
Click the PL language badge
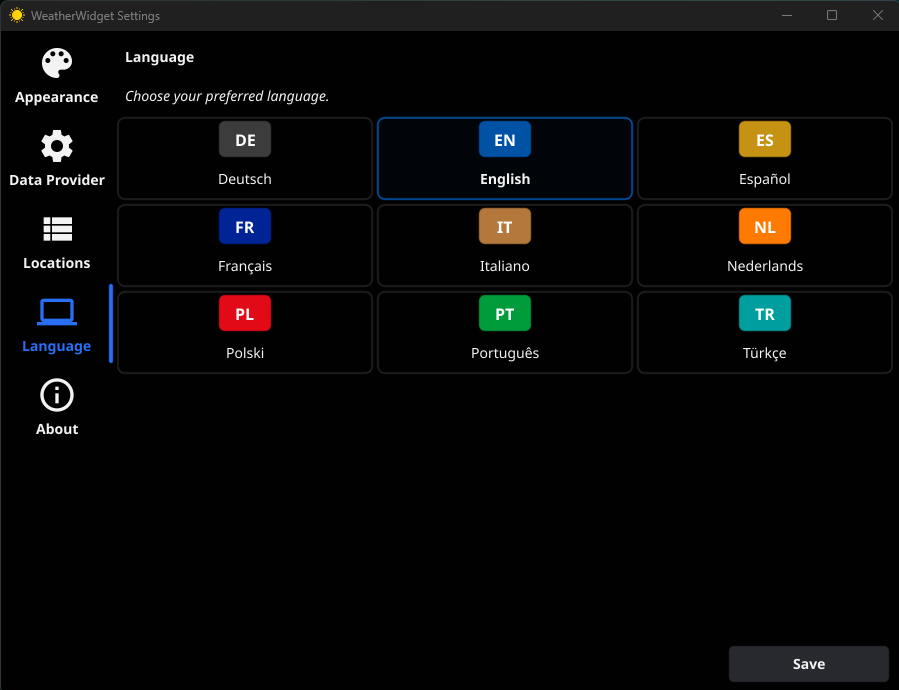[245, 313]
